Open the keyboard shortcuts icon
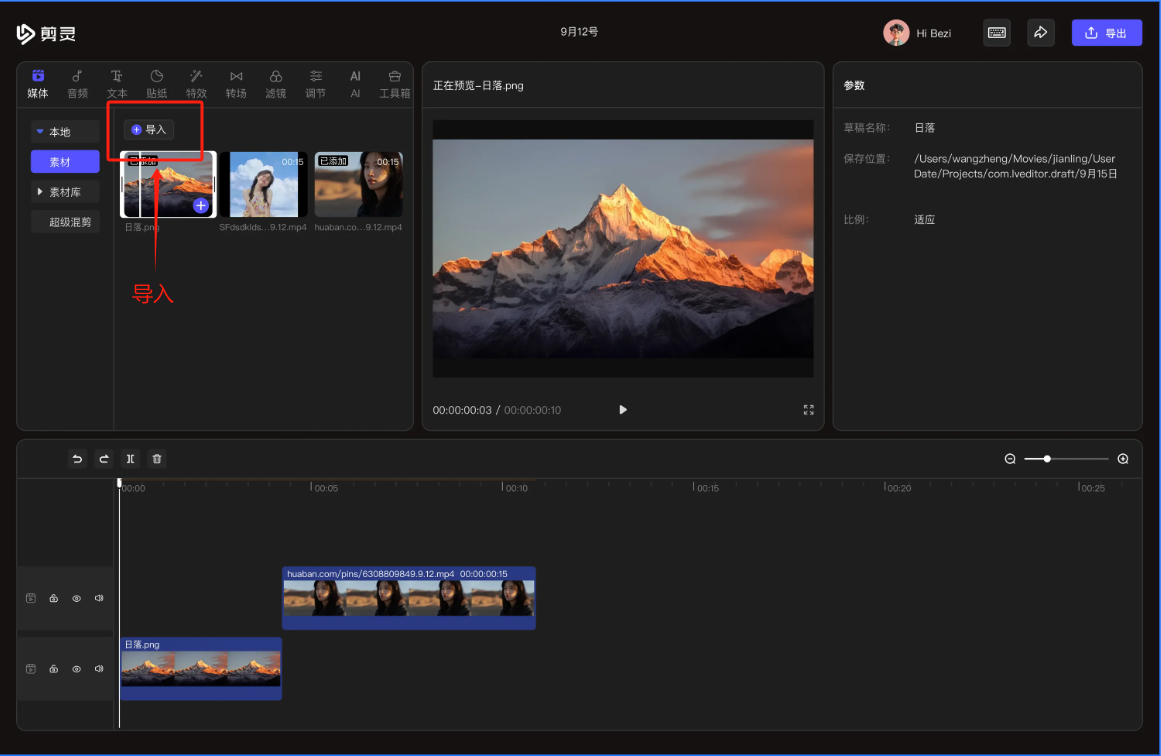This screenshot has height=756, width=1161. 996,33
